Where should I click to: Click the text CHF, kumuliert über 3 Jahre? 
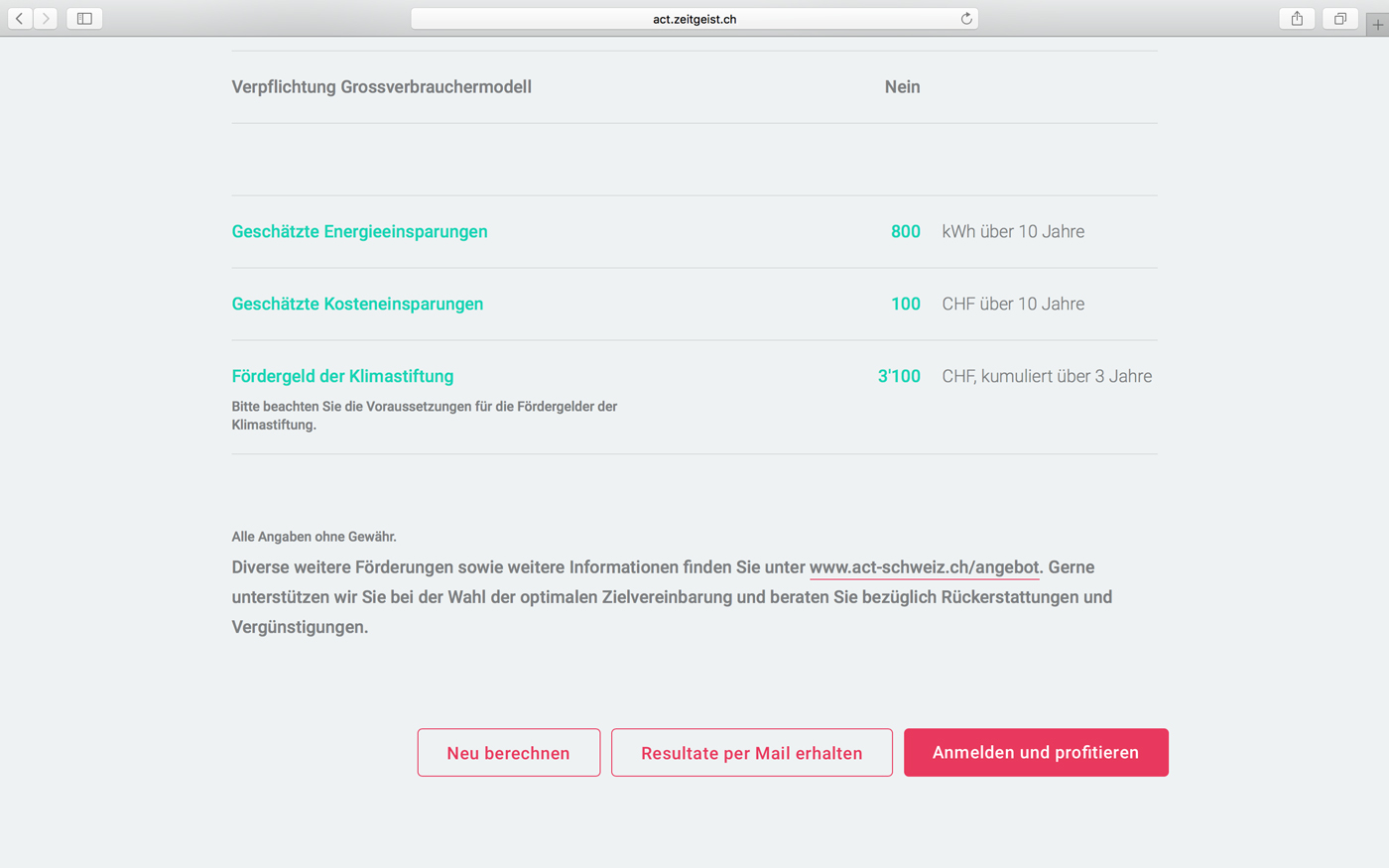[x=1047, y=376]
